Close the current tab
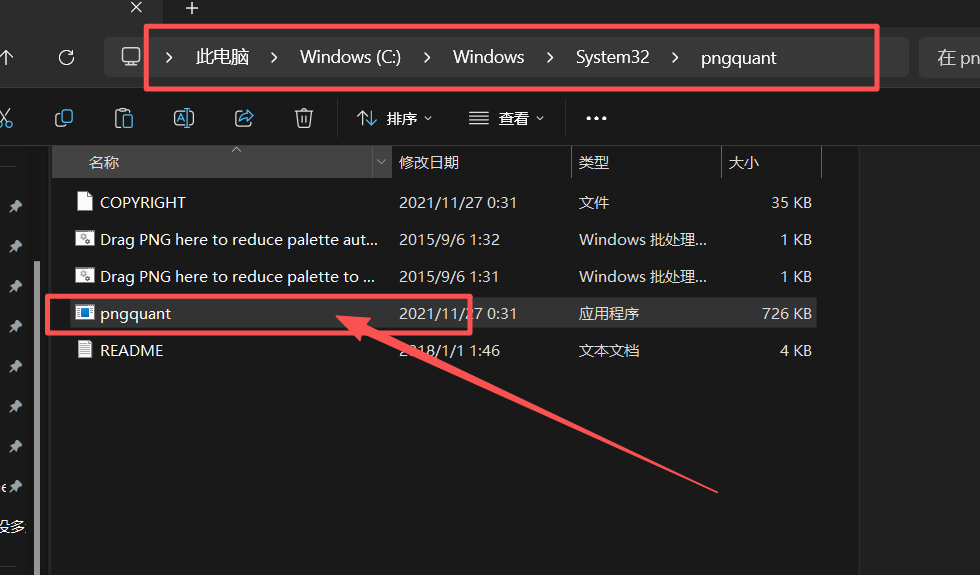The image size is (980, 575). pyautogui.click(x=136, y=8)
